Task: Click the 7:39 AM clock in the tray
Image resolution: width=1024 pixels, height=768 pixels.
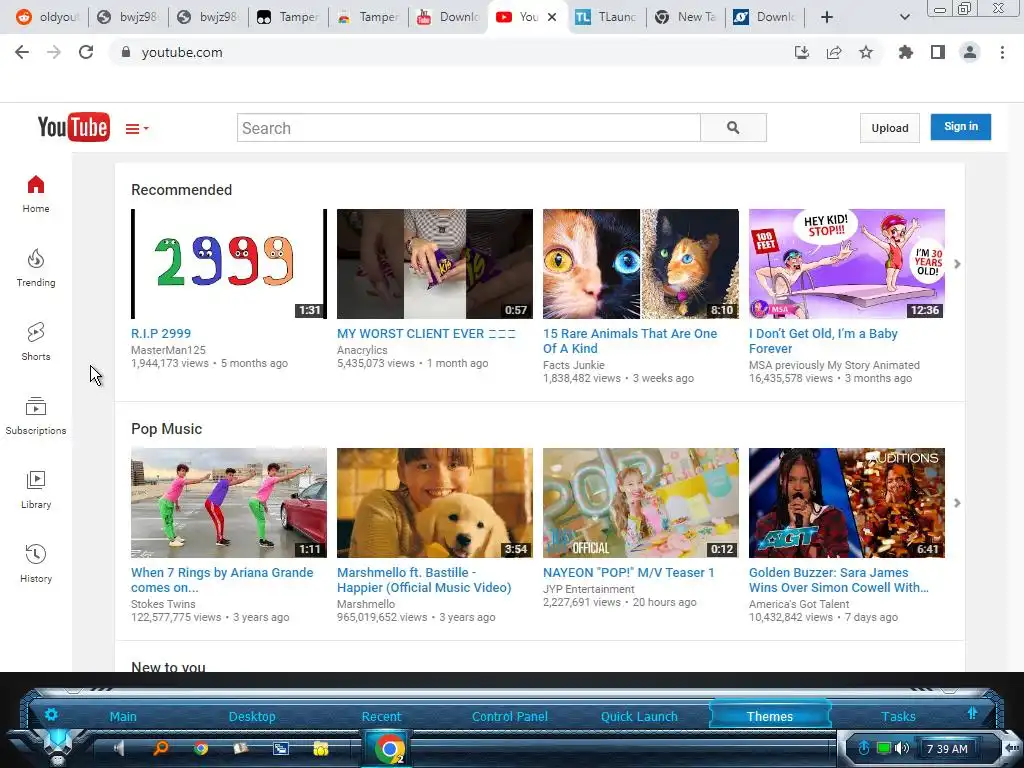Action: click(947, 749)
